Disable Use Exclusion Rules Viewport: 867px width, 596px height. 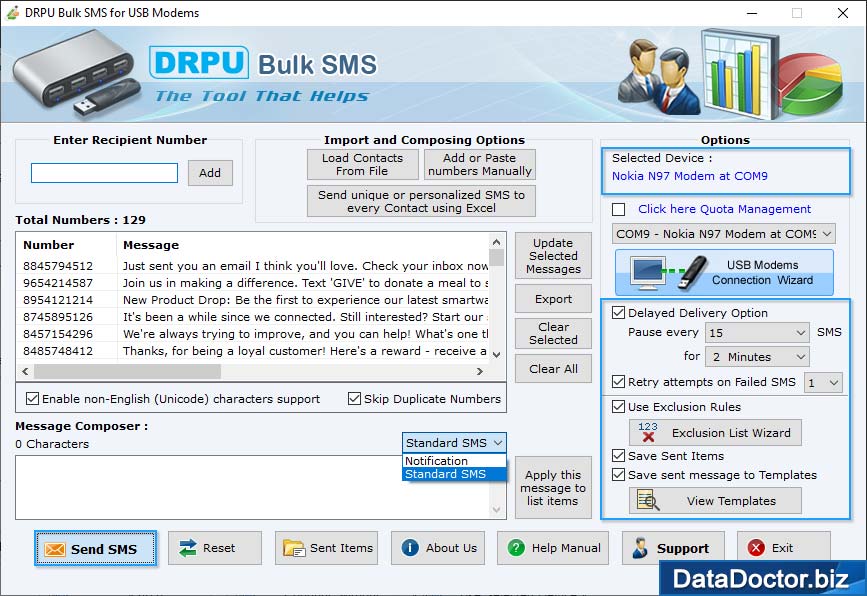click(x=619, y=407)
